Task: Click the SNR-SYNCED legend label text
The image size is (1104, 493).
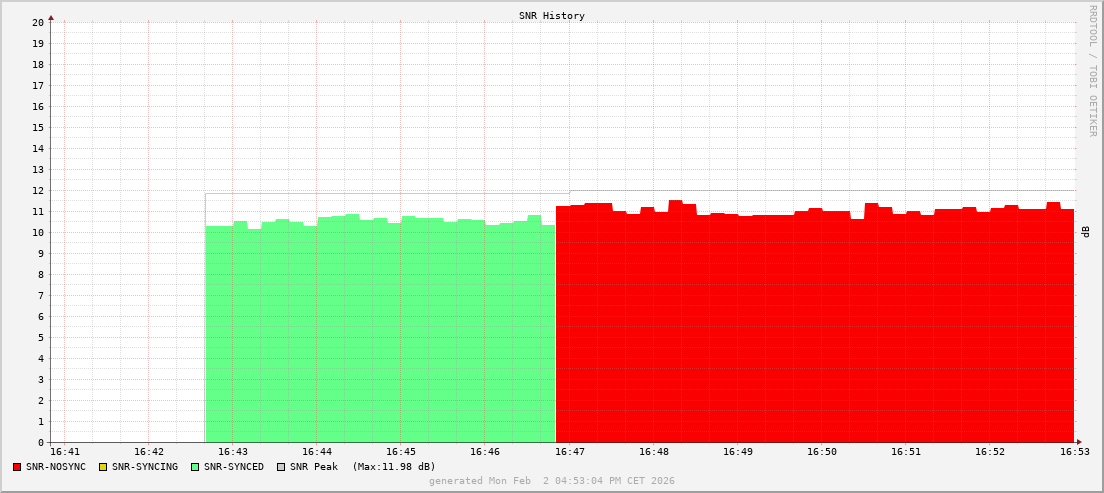Action: (x=234, y=467)
